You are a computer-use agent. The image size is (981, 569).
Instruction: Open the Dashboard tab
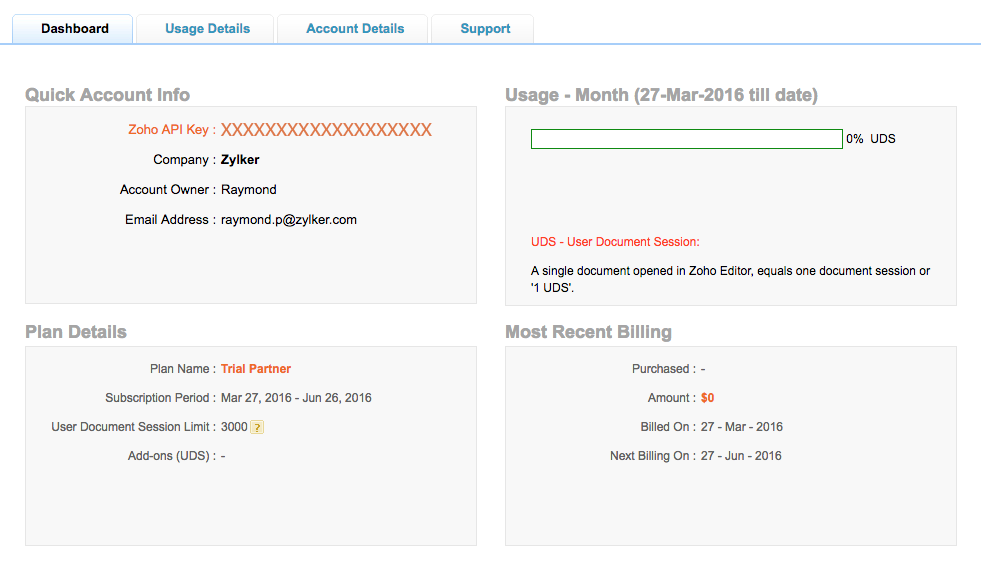coord(74,29)
